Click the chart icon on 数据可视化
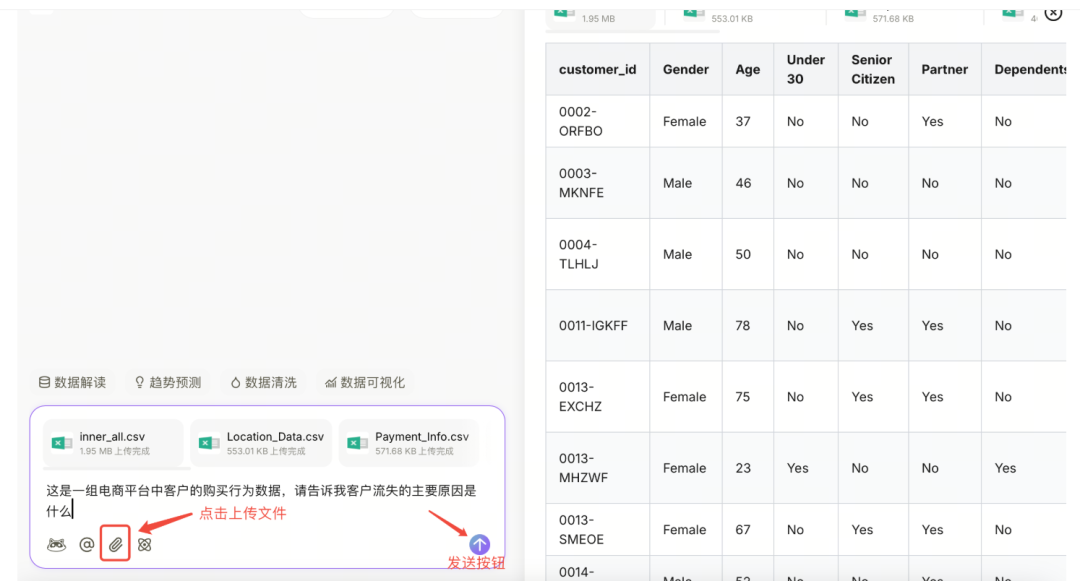 (x=331, y=381)
